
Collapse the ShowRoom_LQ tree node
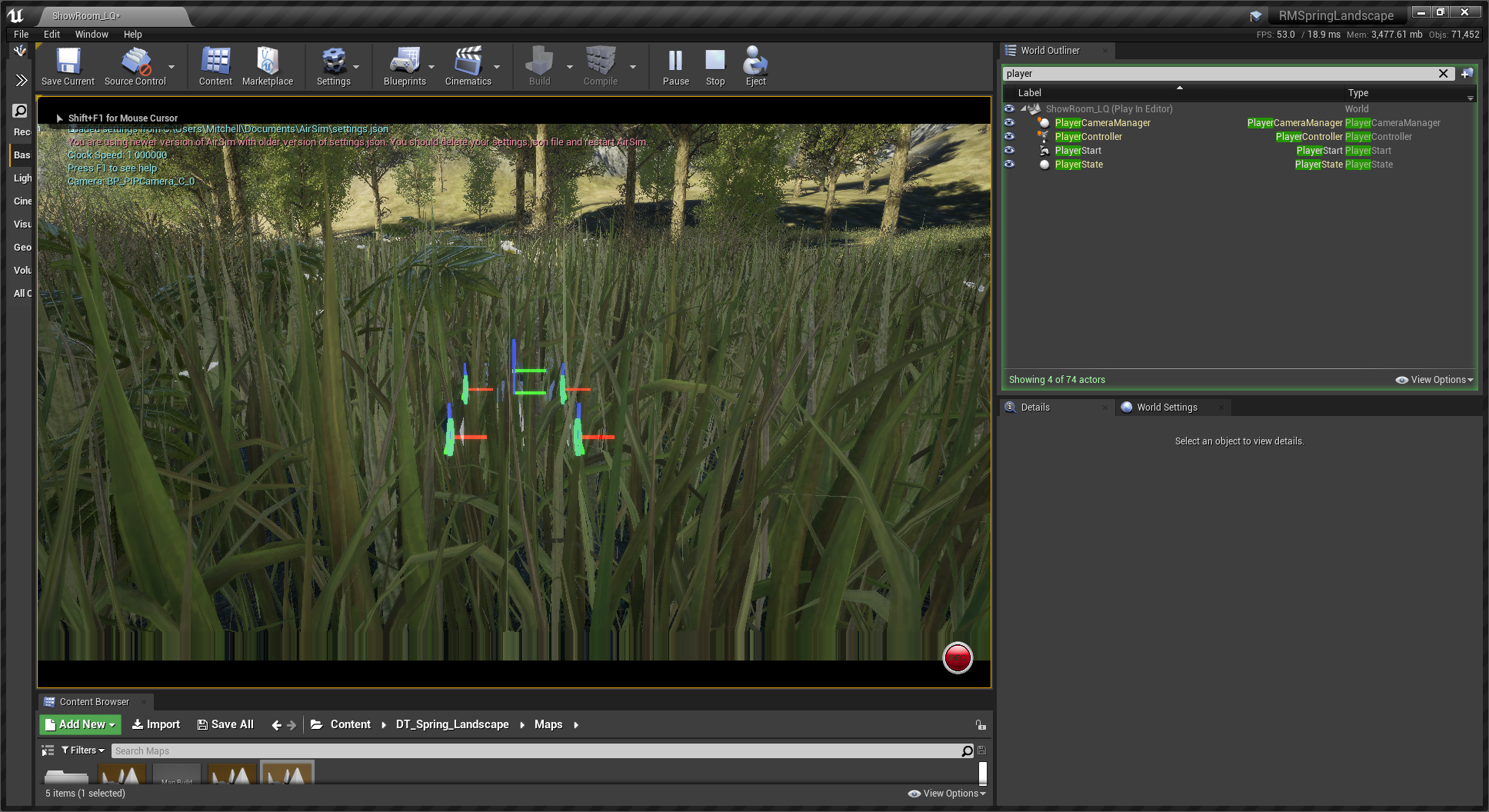click(1024, 109)
